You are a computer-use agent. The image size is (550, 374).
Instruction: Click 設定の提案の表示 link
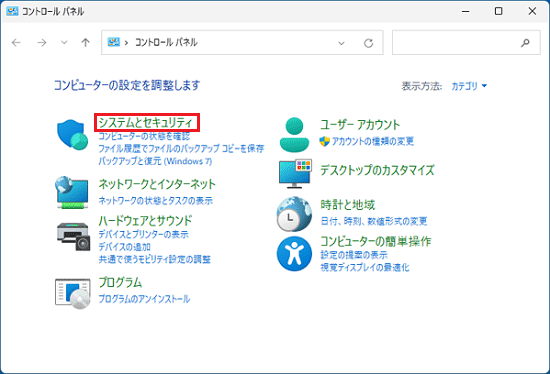click(354, 255)
